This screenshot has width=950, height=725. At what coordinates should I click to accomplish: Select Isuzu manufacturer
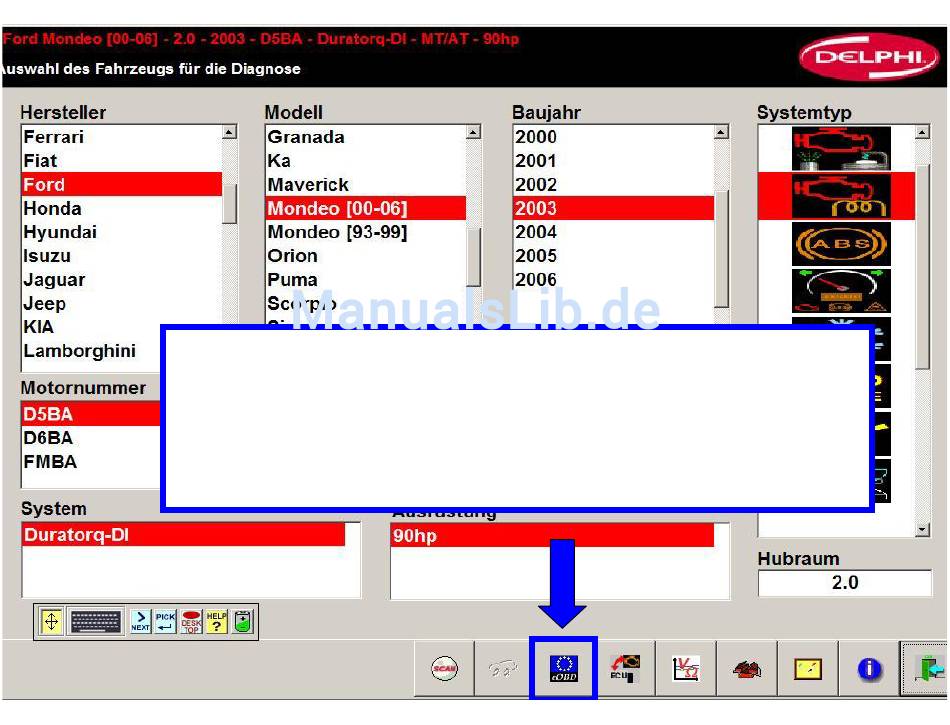click(x=122, y=256)
